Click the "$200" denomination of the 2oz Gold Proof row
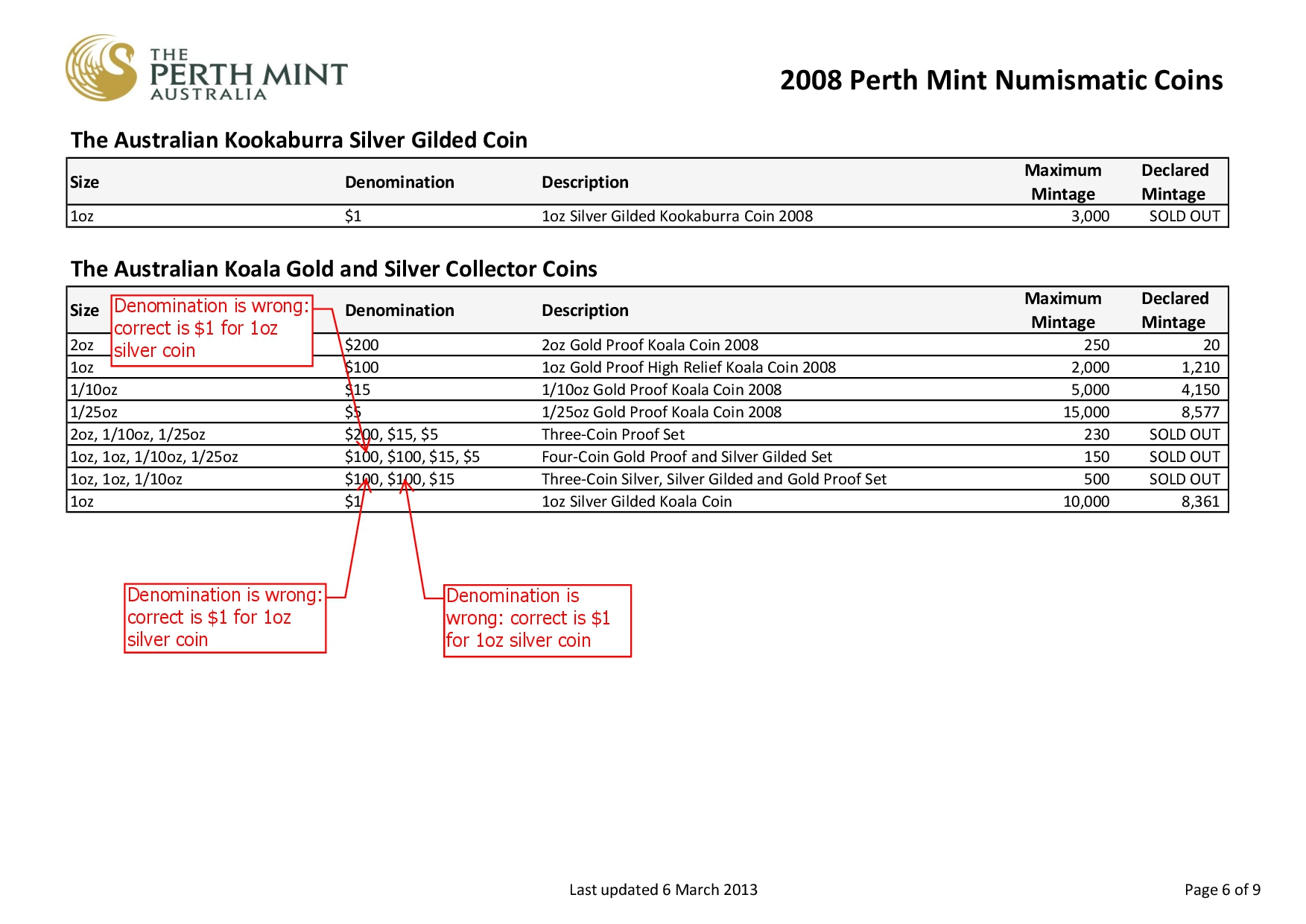This screenshot has height=924, width=1306. [x=362, y=345]
